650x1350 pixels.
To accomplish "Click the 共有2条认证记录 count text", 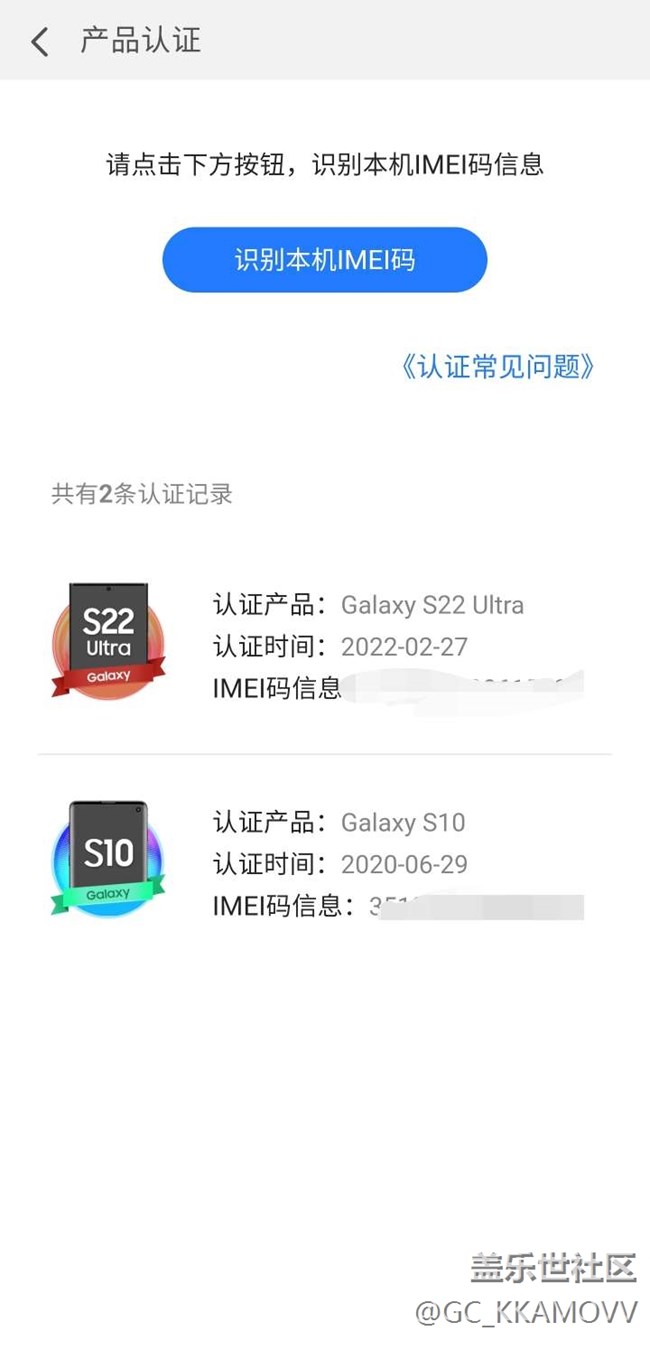I will [x=142, y=494].
